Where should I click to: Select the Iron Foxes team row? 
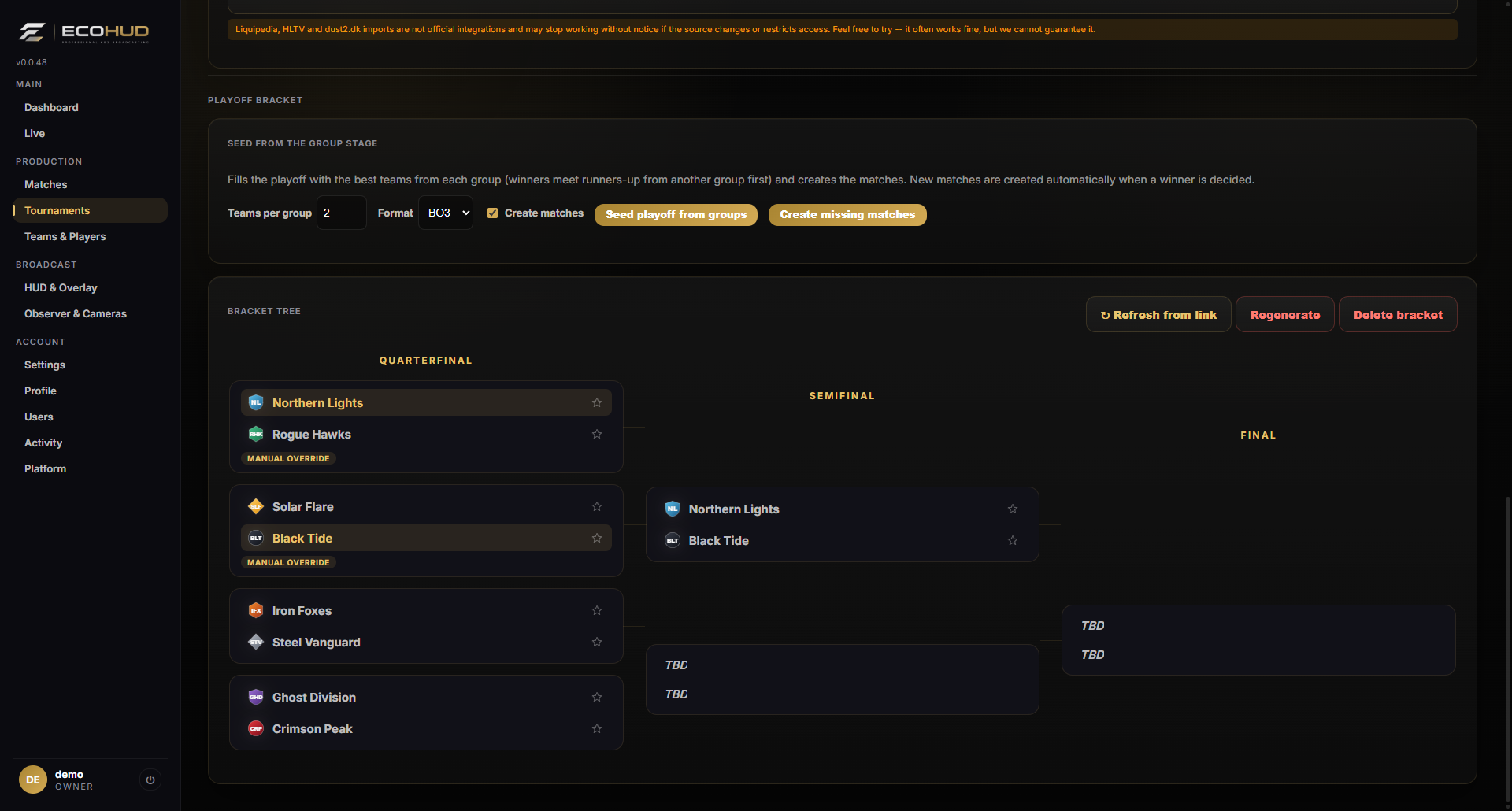pos(426,610)
